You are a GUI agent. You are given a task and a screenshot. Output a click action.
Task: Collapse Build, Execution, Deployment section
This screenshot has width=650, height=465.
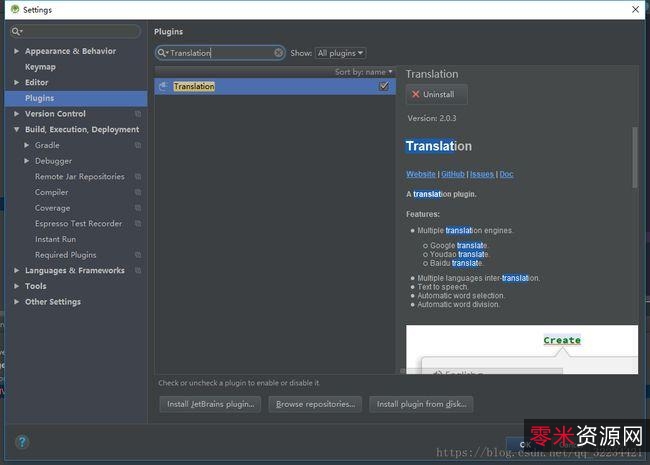(17, 130)
